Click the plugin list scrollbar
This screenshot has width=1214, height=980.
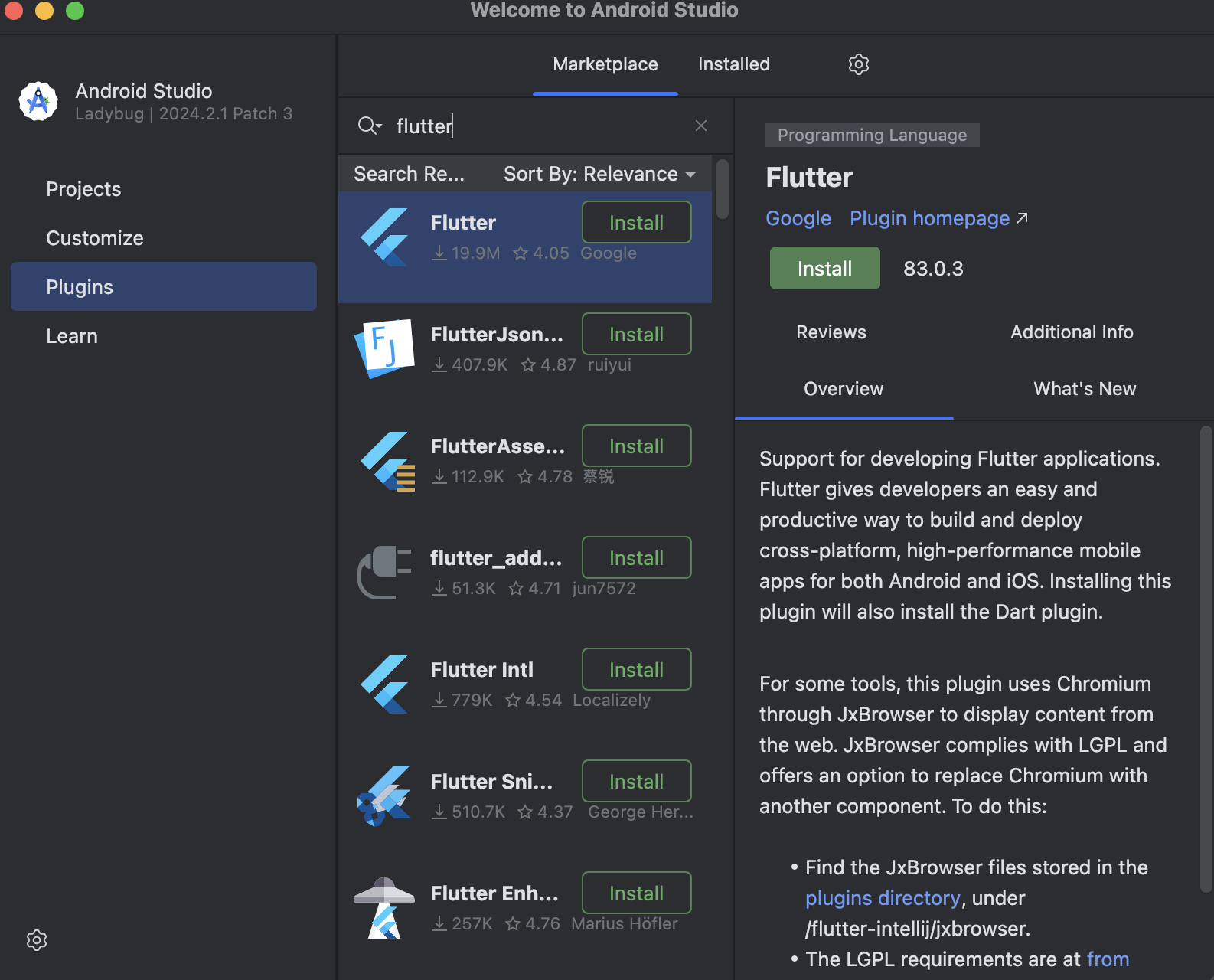click(x=723, y=188)
